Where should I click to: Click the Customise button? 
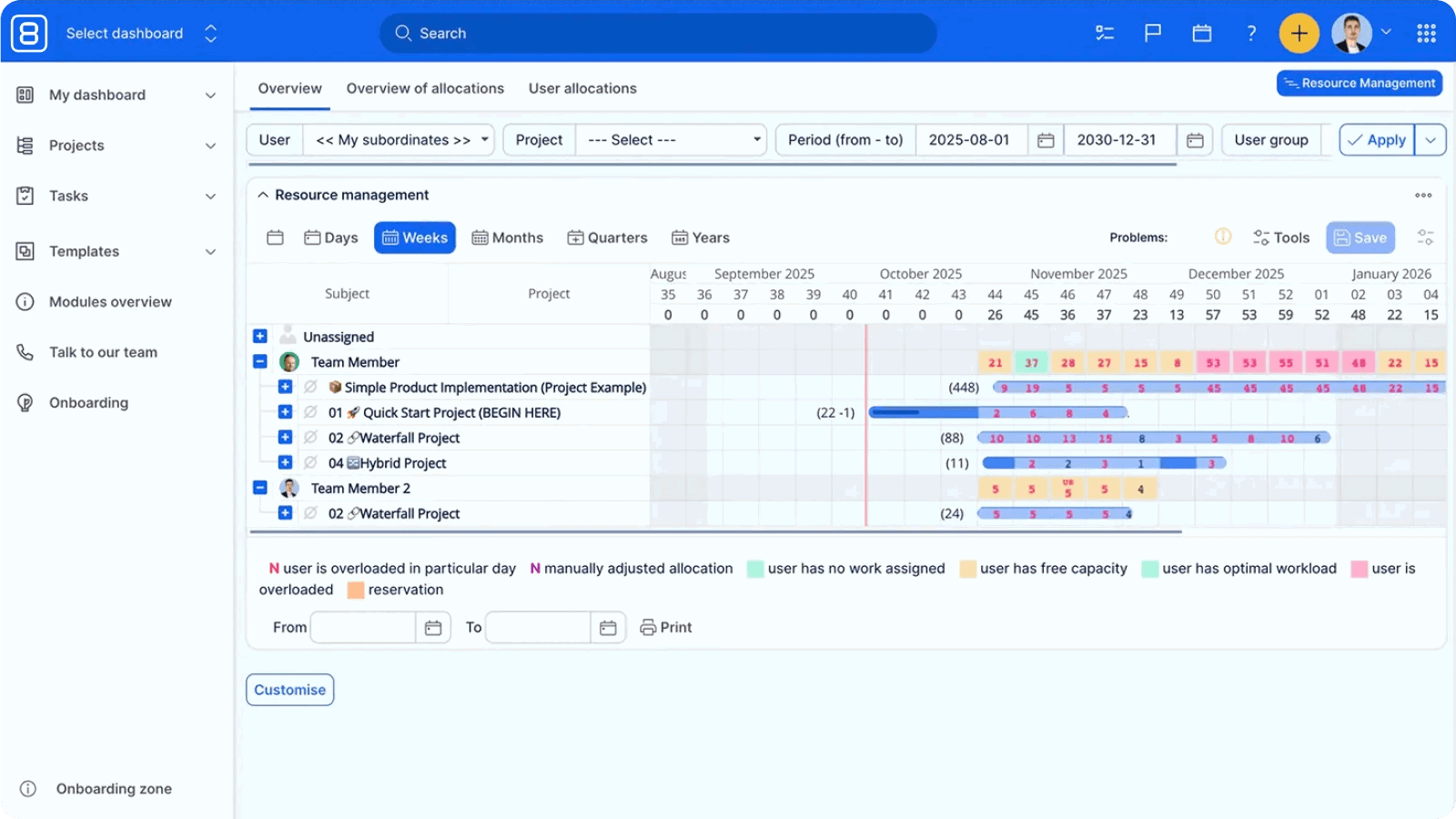click(x=290, y=690)
